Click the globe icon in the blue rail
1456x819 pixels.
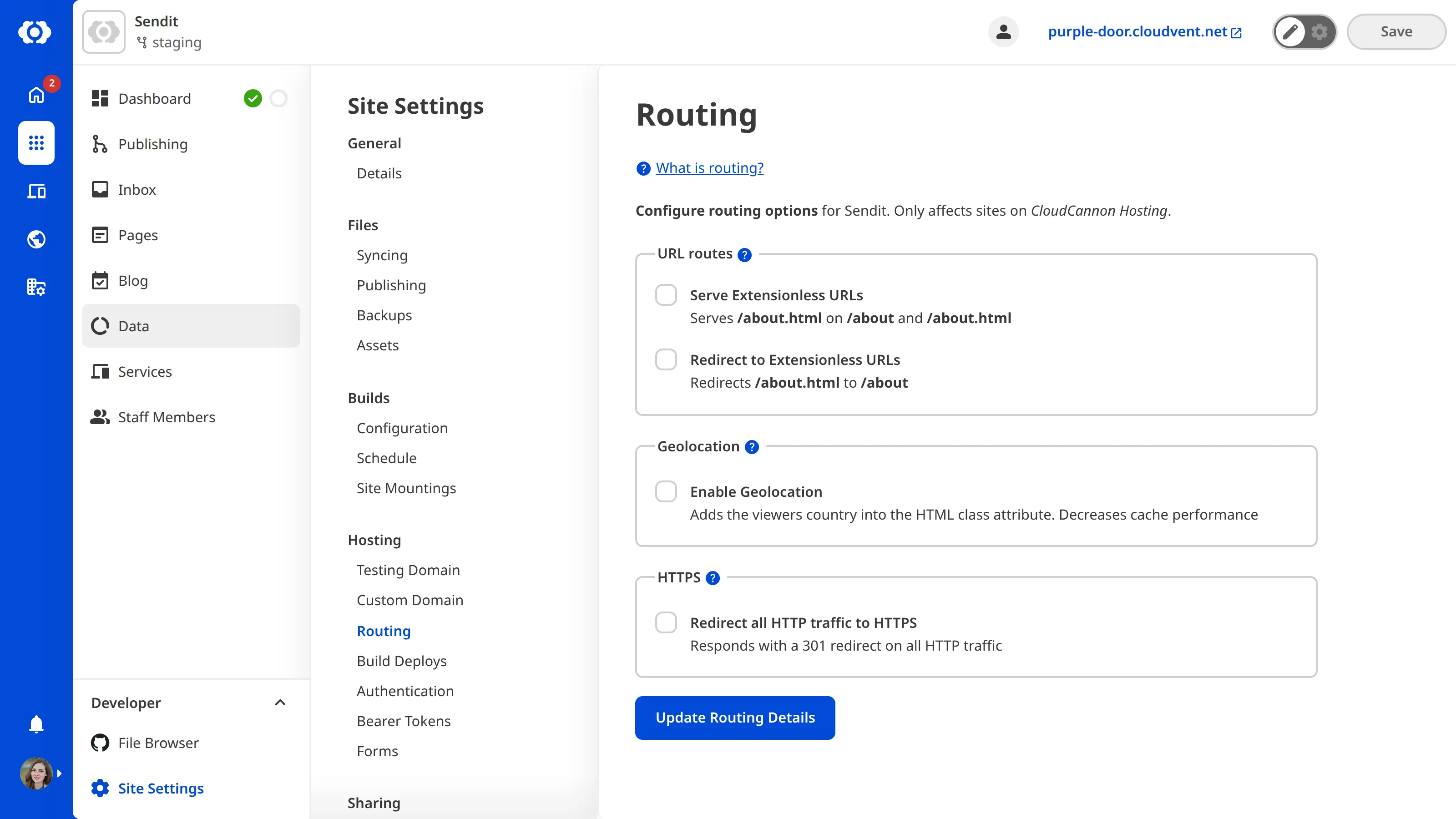coord(35,239)
